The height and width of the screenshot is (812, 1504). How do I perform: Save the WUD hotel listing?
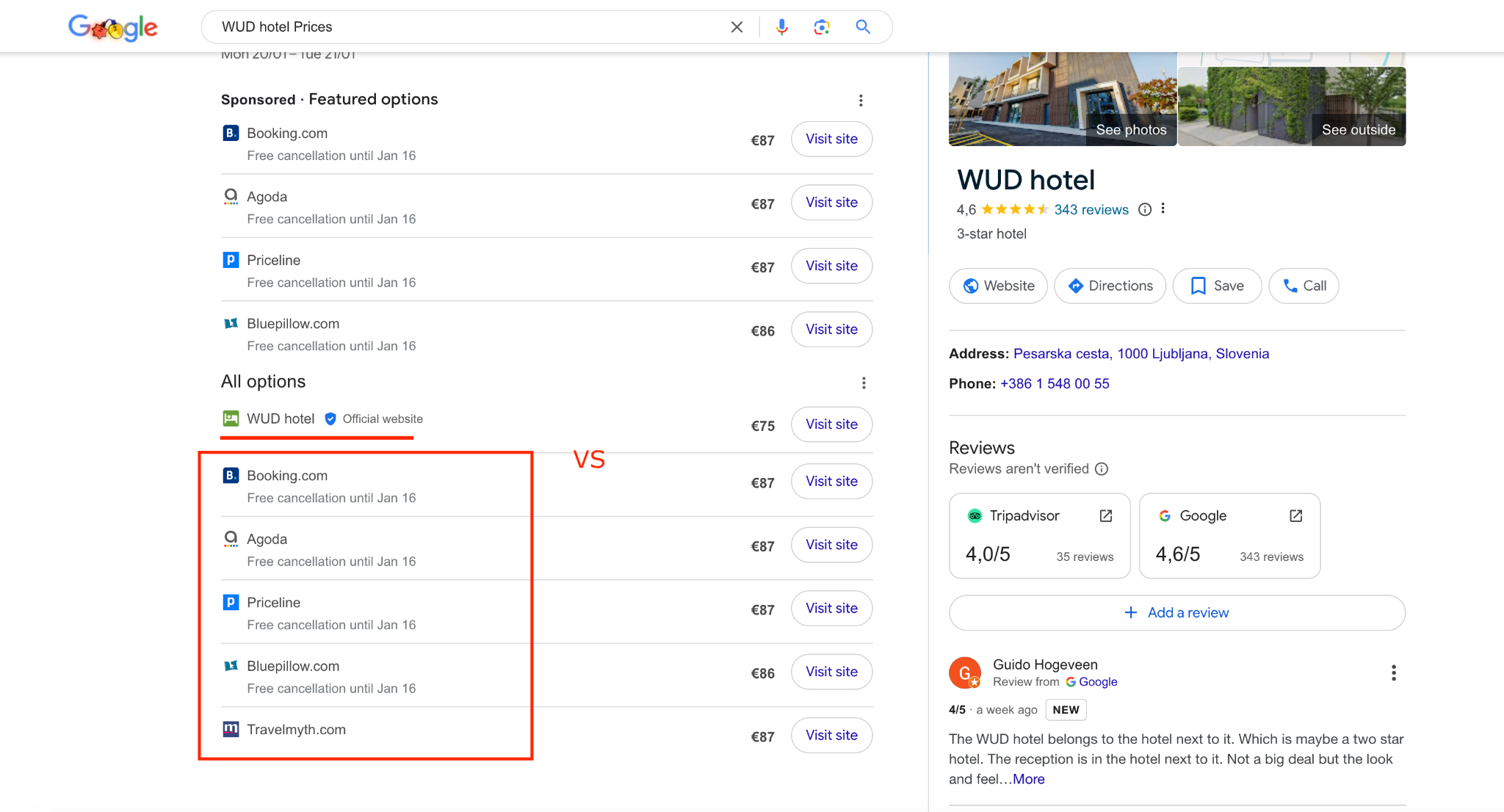[1217, 286]
